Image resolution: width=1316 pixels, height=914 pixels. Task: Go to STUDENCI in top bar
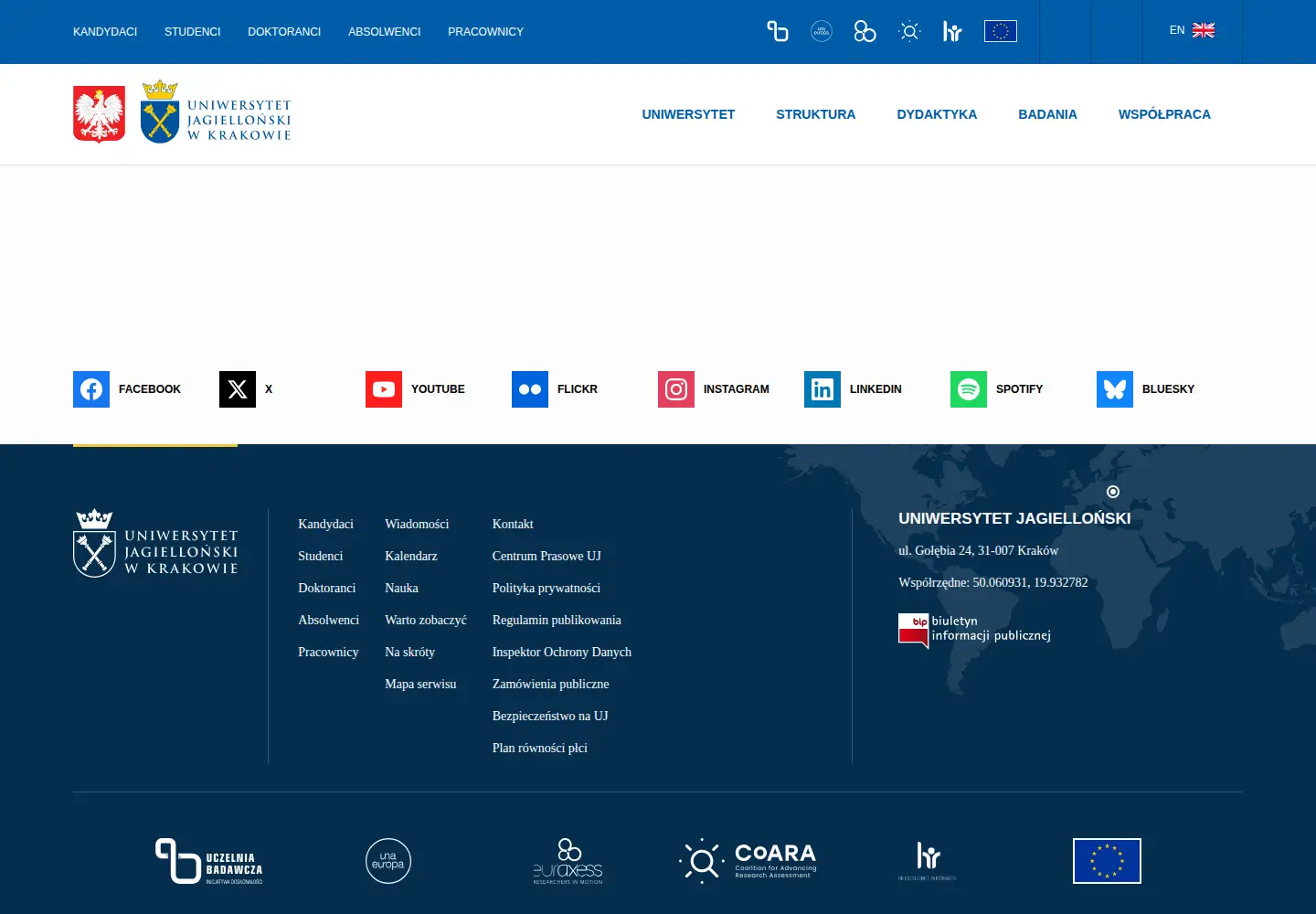pos(193,32)
